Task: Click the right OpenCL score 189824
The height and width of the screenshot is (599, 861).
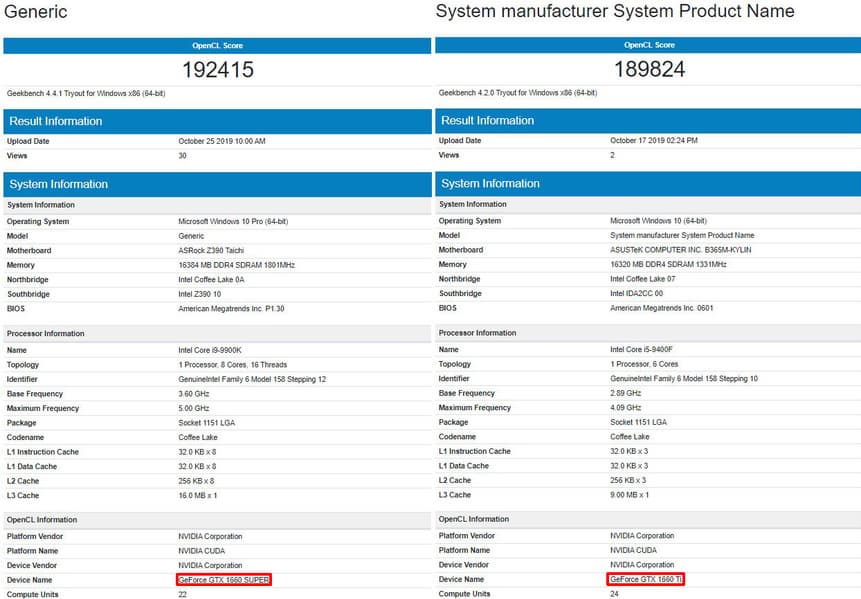Action: [650, 69]
